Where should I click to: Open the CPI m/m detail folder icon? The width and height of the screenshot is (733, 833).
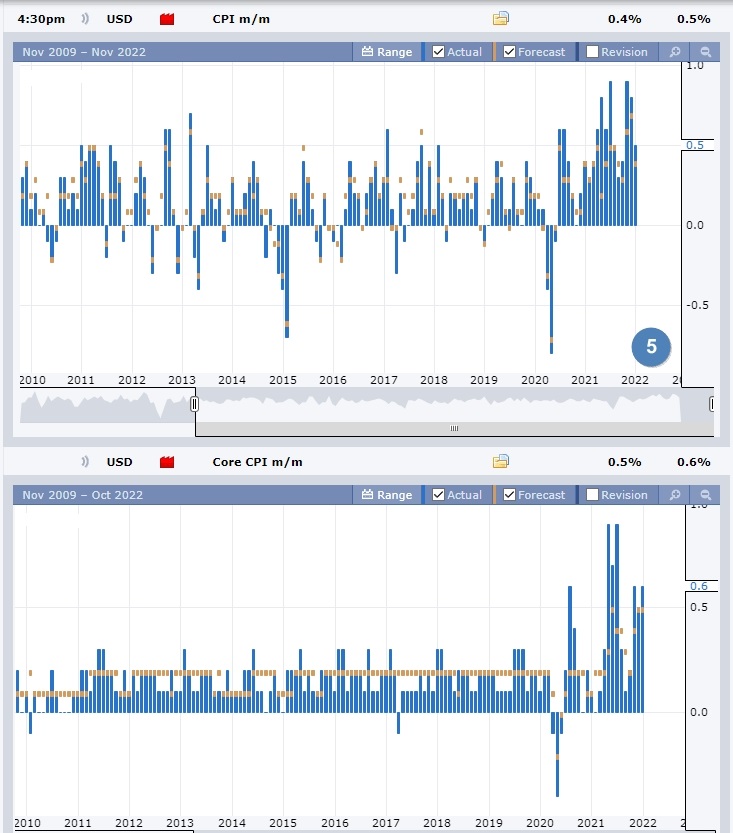pyautogui.click(x=501, y=18)
